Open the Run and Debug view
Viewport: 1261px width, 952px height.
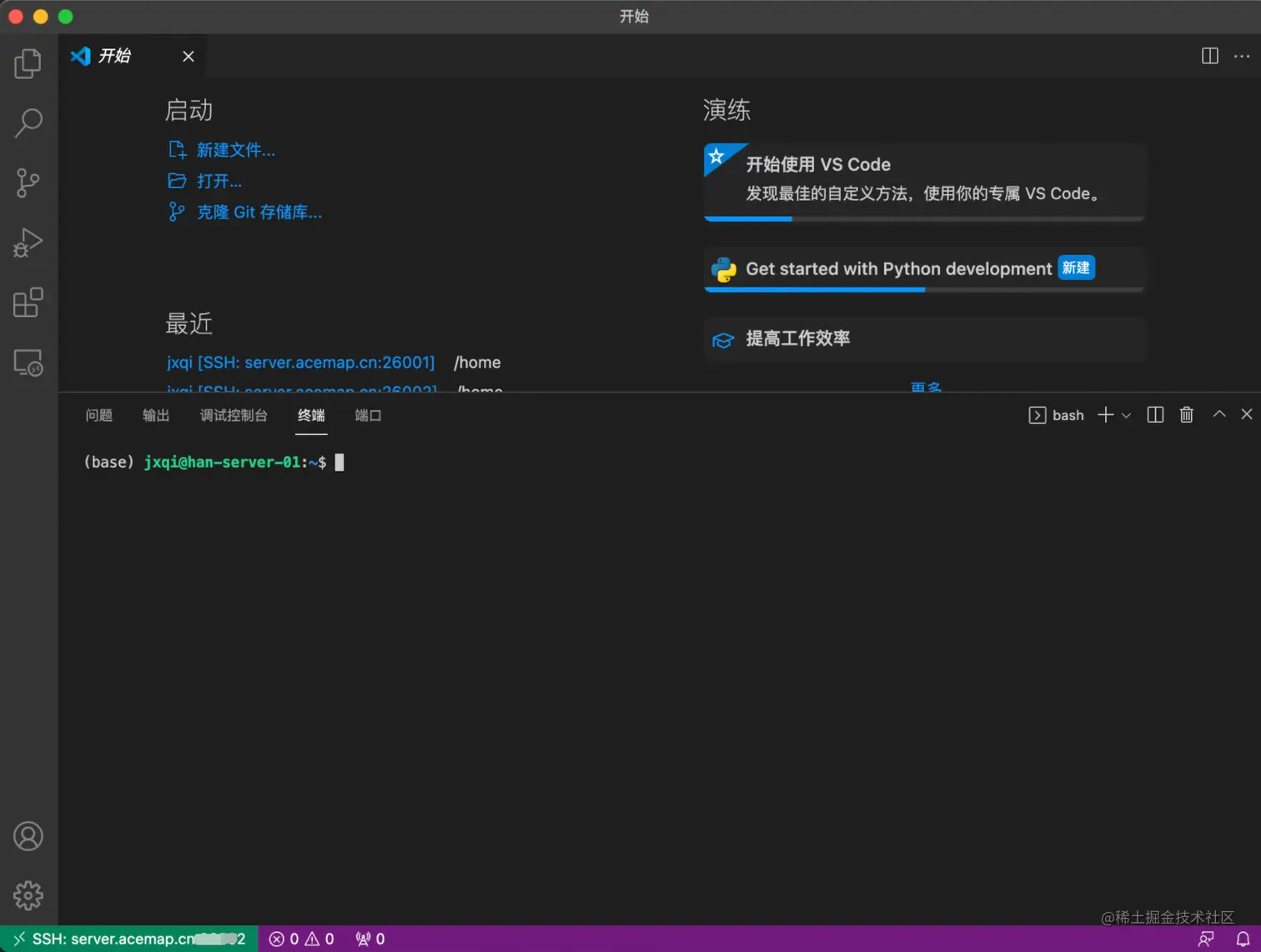click(28, 243)
